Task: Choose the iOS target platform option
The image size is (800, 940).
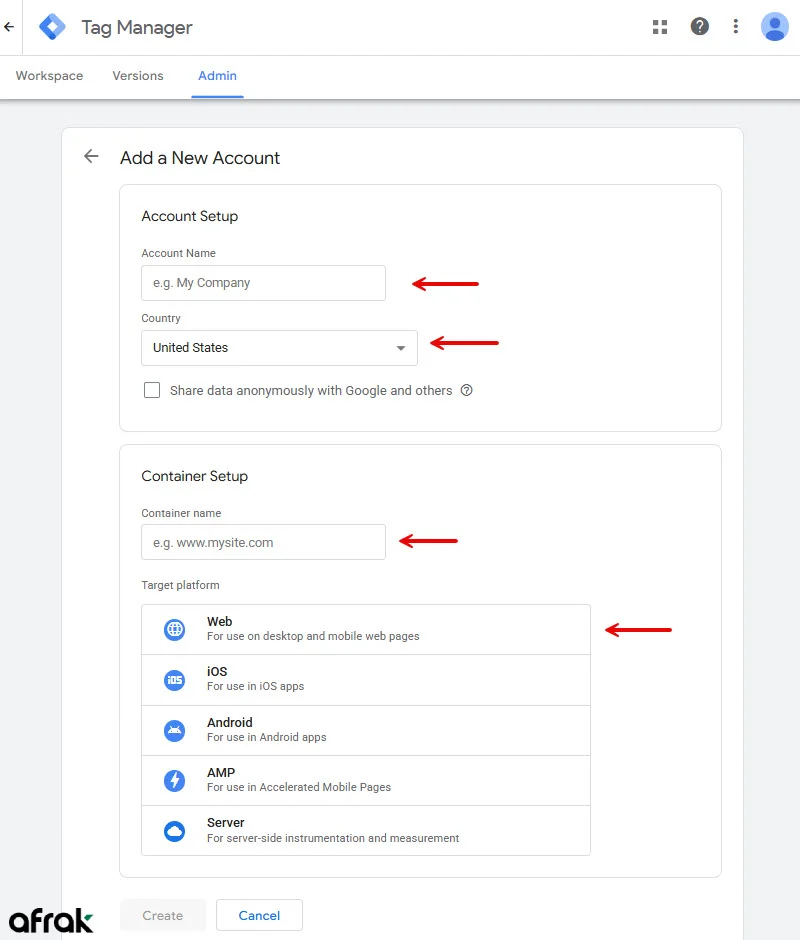Action: click(x=366, y=680)
